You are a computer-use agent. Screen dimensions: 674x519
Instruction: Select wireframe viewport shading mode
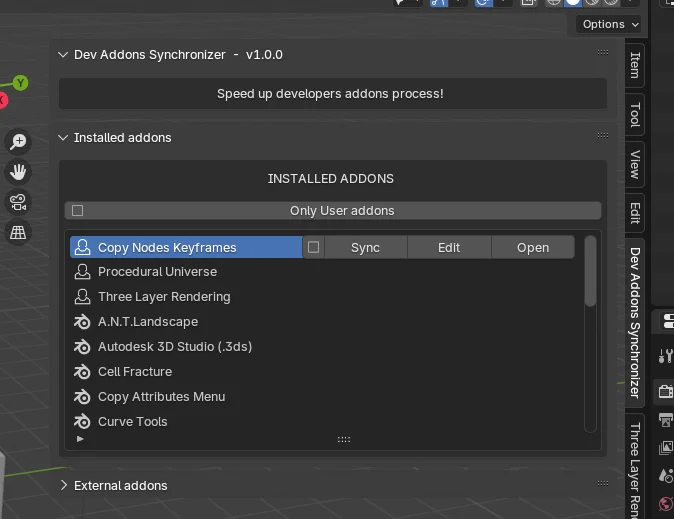coord(554,3)
